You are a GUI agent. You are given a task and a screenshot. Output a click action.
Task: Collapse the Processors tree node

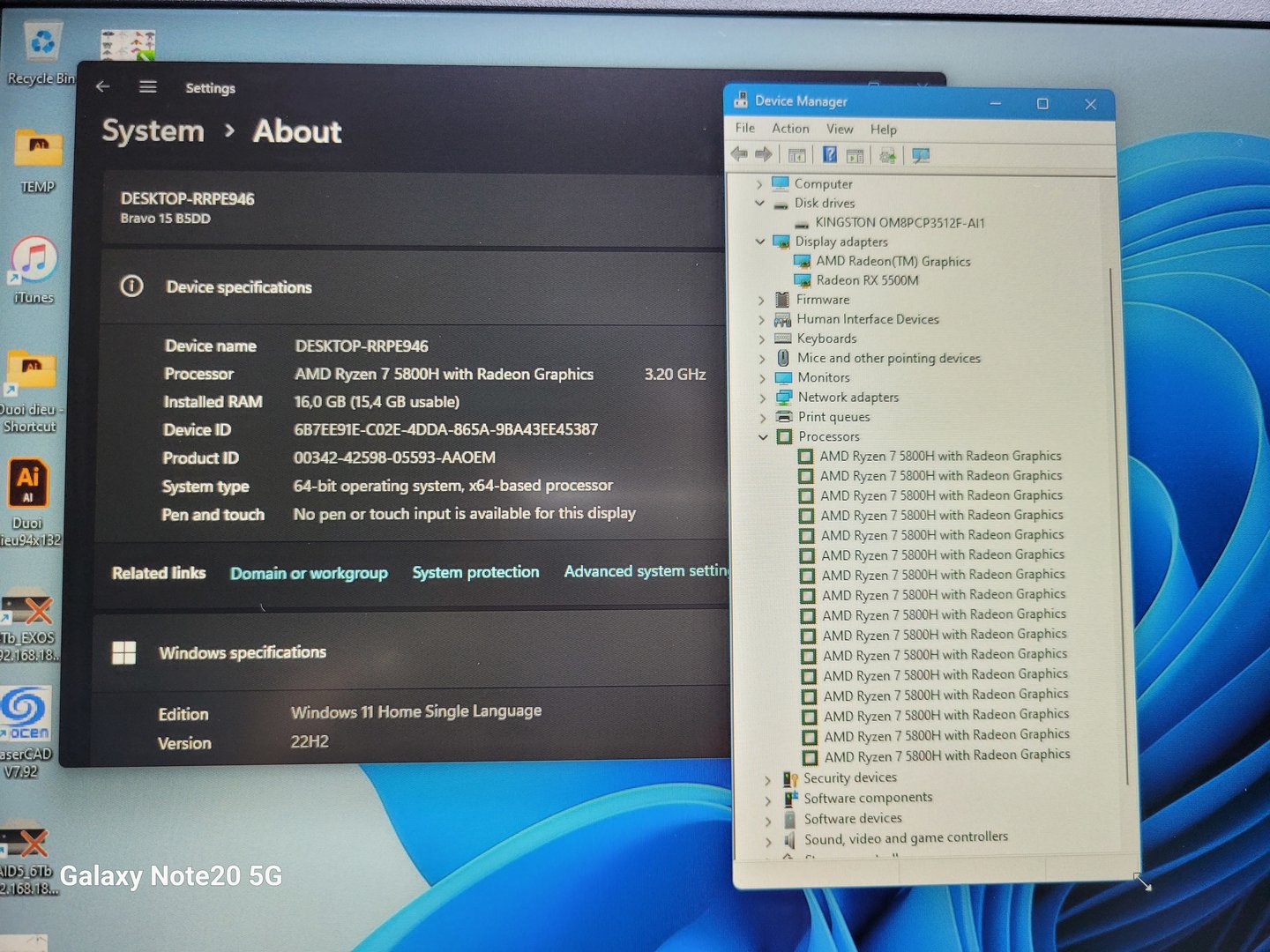763,437
